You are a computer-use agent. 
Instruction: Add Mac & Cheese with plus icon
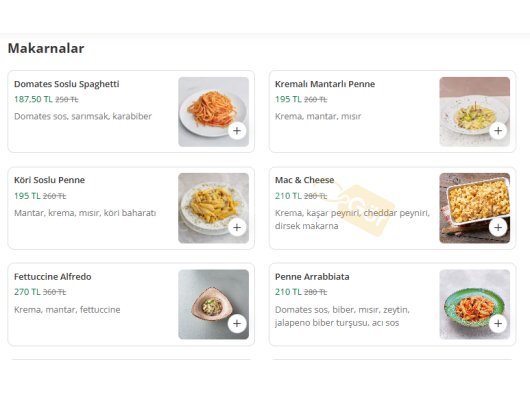498,227
